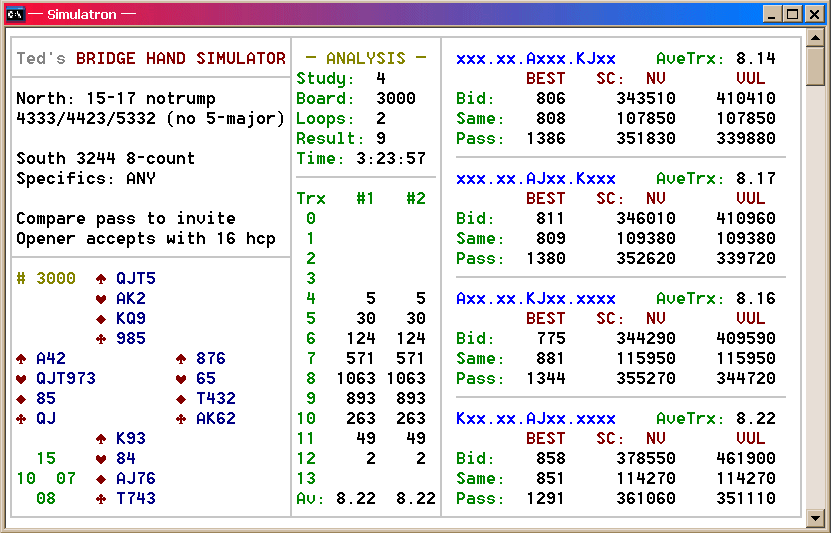The image size is (831, 533).
Task: Click the board number # 3000
Action: (x=46, y=279)
